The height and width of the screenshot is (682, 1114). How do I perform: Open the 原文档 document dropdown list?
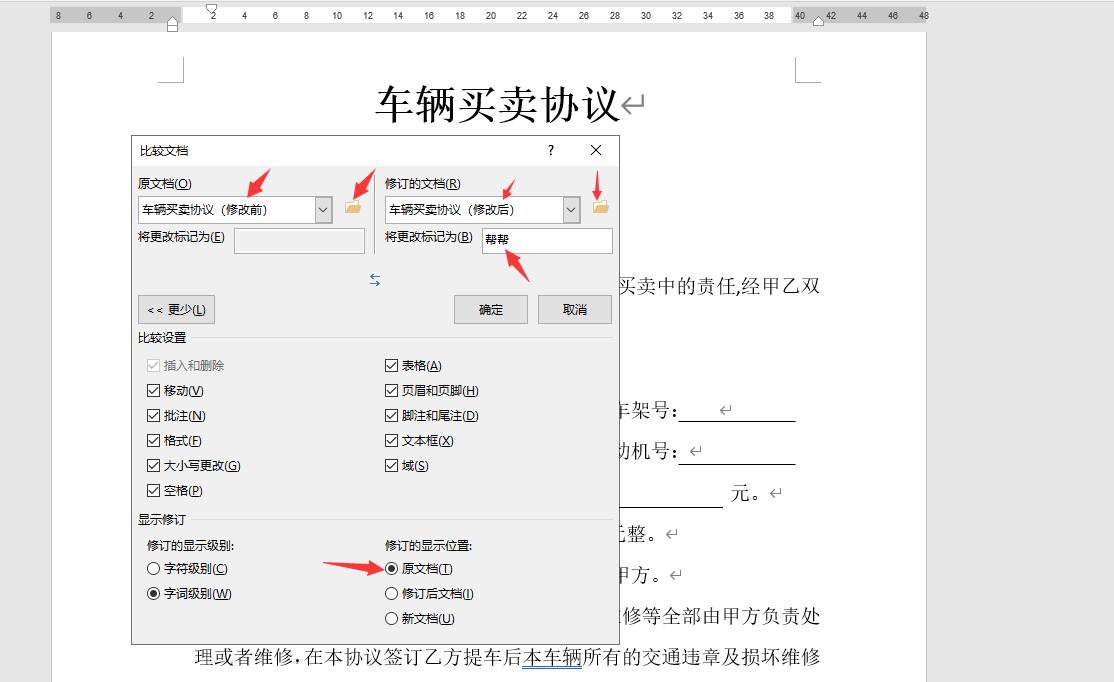pos(322,209)
